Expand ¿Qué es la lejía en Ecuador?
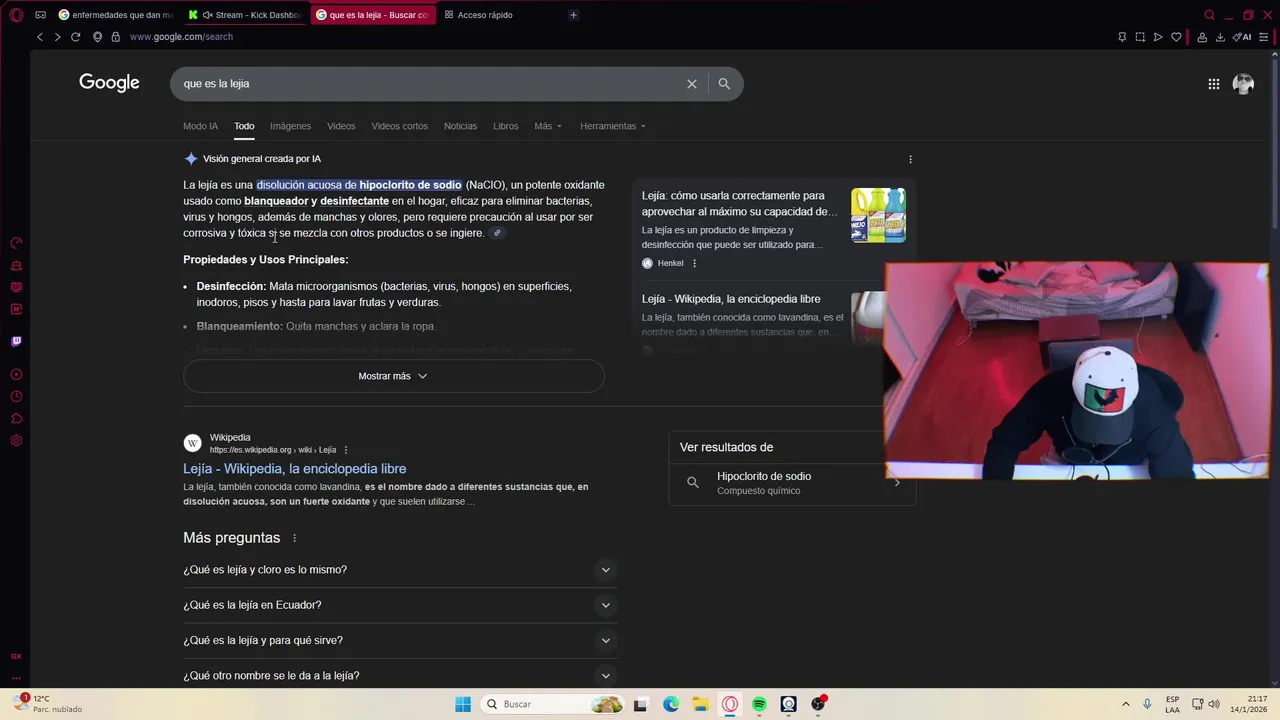 [400, 605]
